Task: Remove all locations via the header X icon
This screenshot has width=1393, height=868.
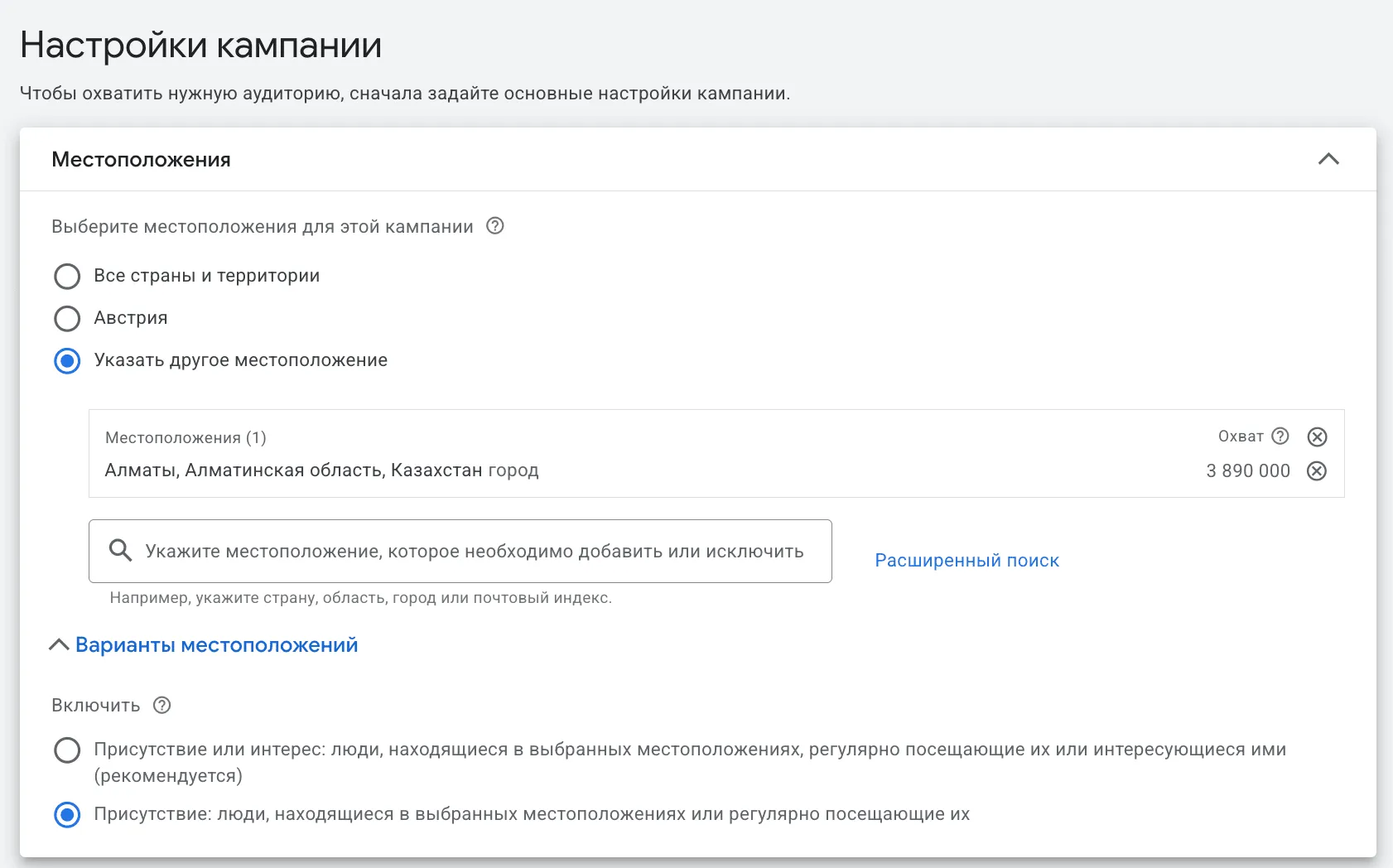Action: (x=1317, y=436)
